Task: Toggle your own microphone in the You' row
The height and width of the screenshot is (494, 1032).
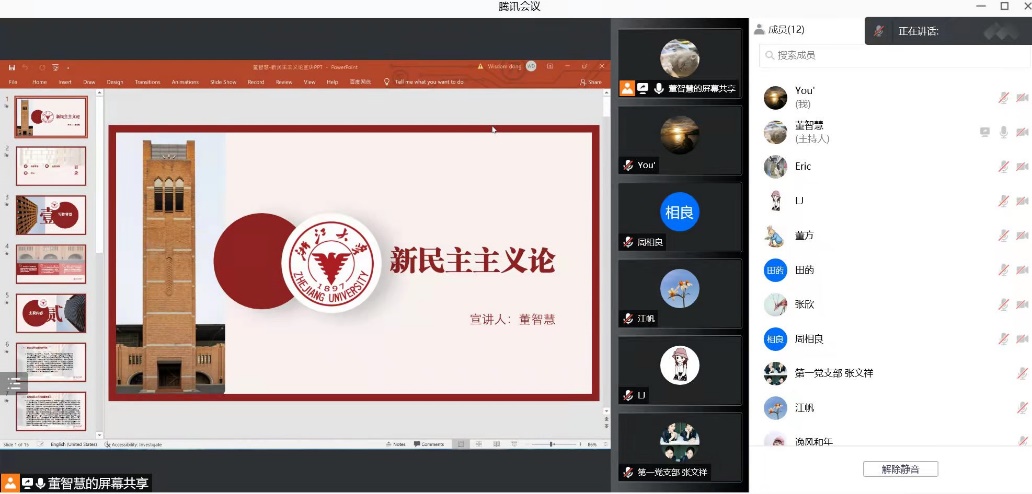Action: [1003, 97]
